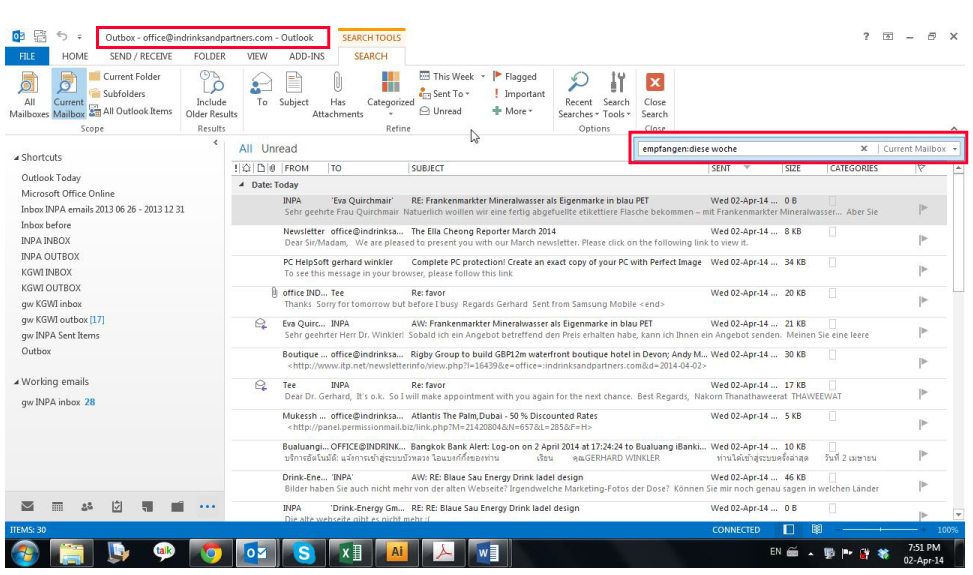Refine search by To recipient
This screenshot has width=973, height=575.
point(262,89)
